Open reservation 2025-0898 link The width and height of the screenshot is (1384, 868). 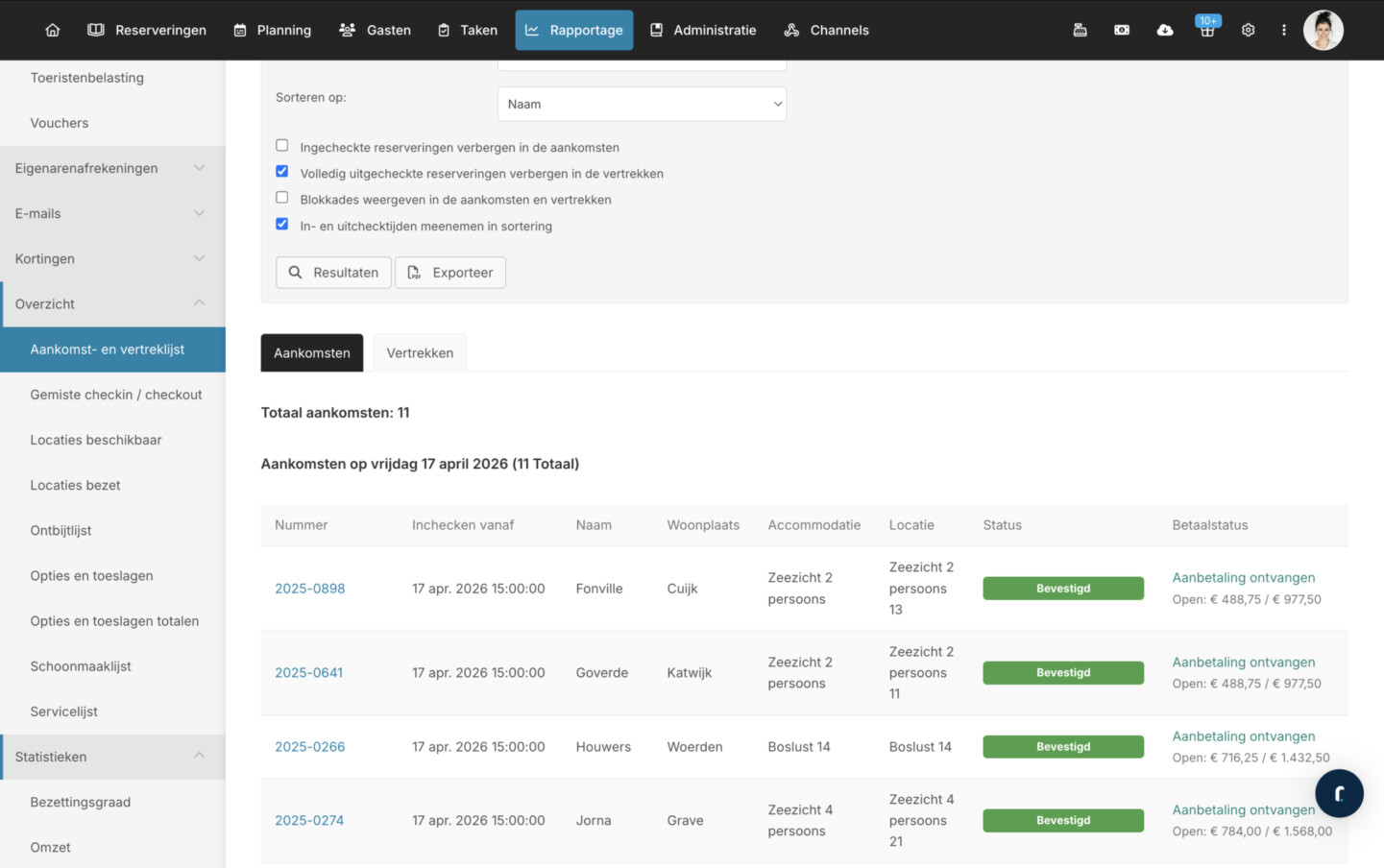309,589
